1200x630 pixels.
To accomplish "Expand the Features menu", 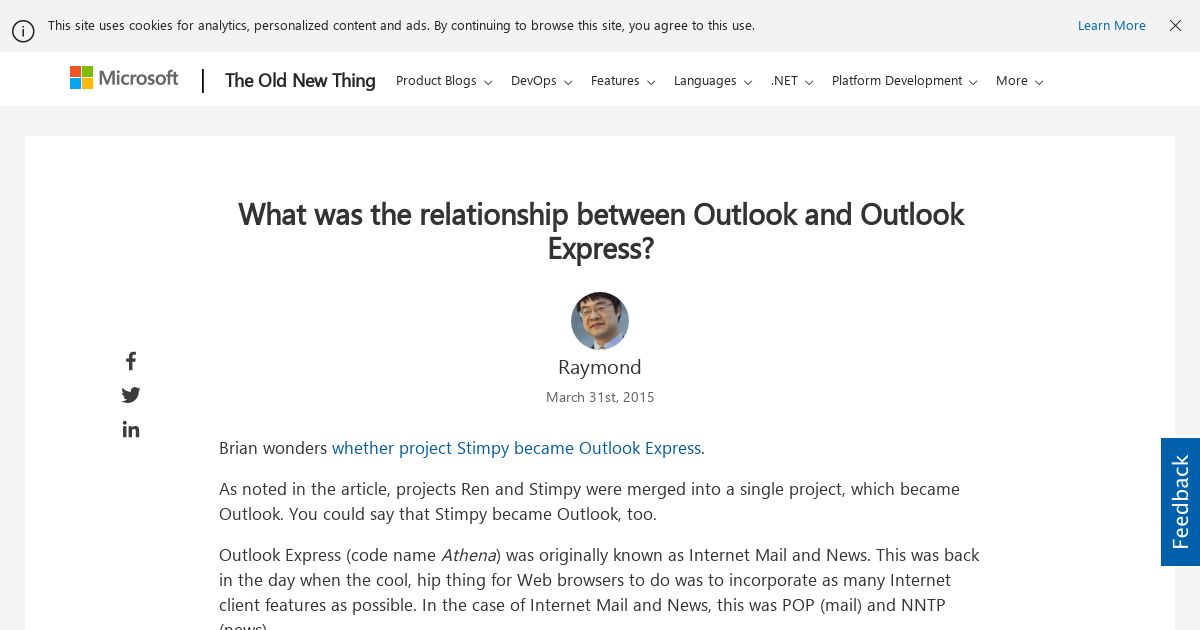I will [x=623, y=81].
